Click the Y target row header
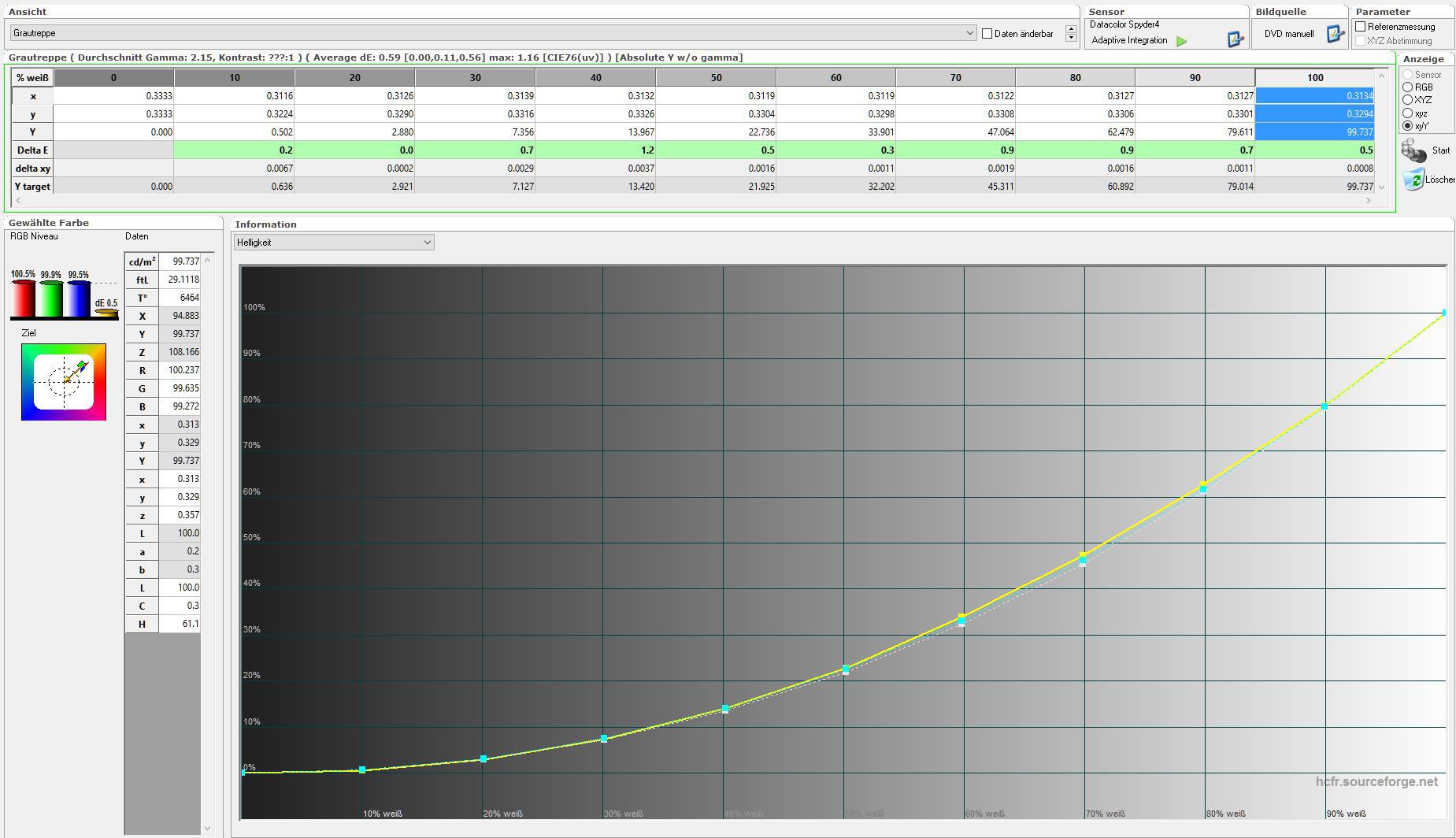 tap(33, 187)
